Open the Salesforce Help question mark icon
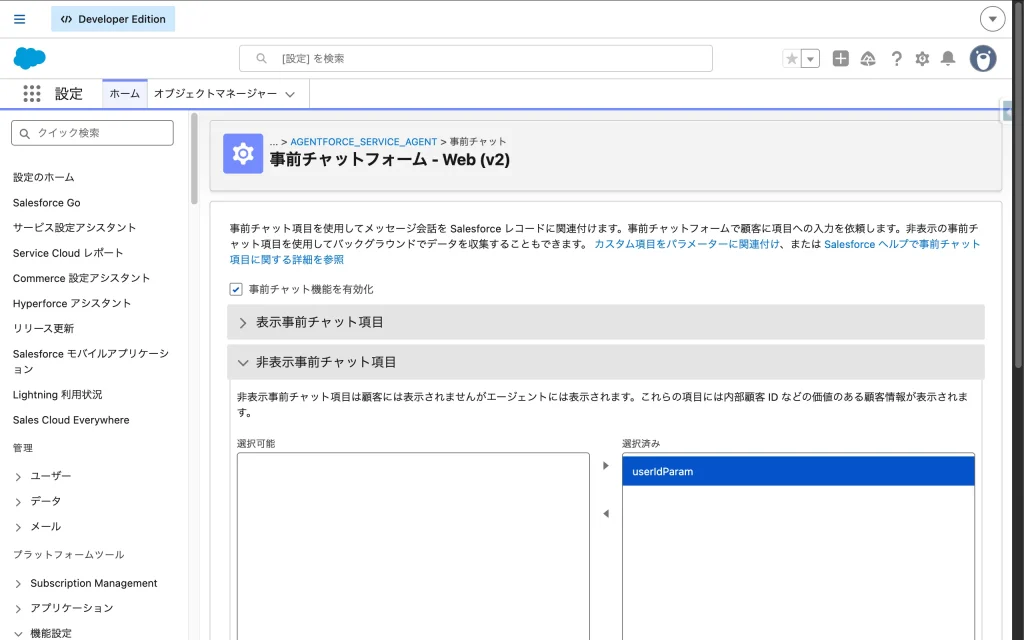 click(896, 59)
